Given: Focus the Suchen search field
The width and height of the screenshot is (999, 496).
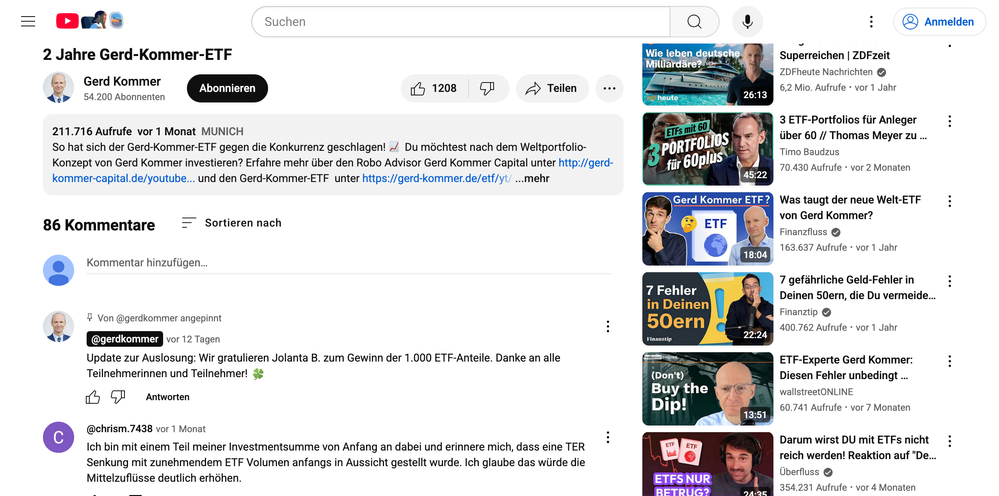Looking at the screenshot, I should click(x=461, y=22).
